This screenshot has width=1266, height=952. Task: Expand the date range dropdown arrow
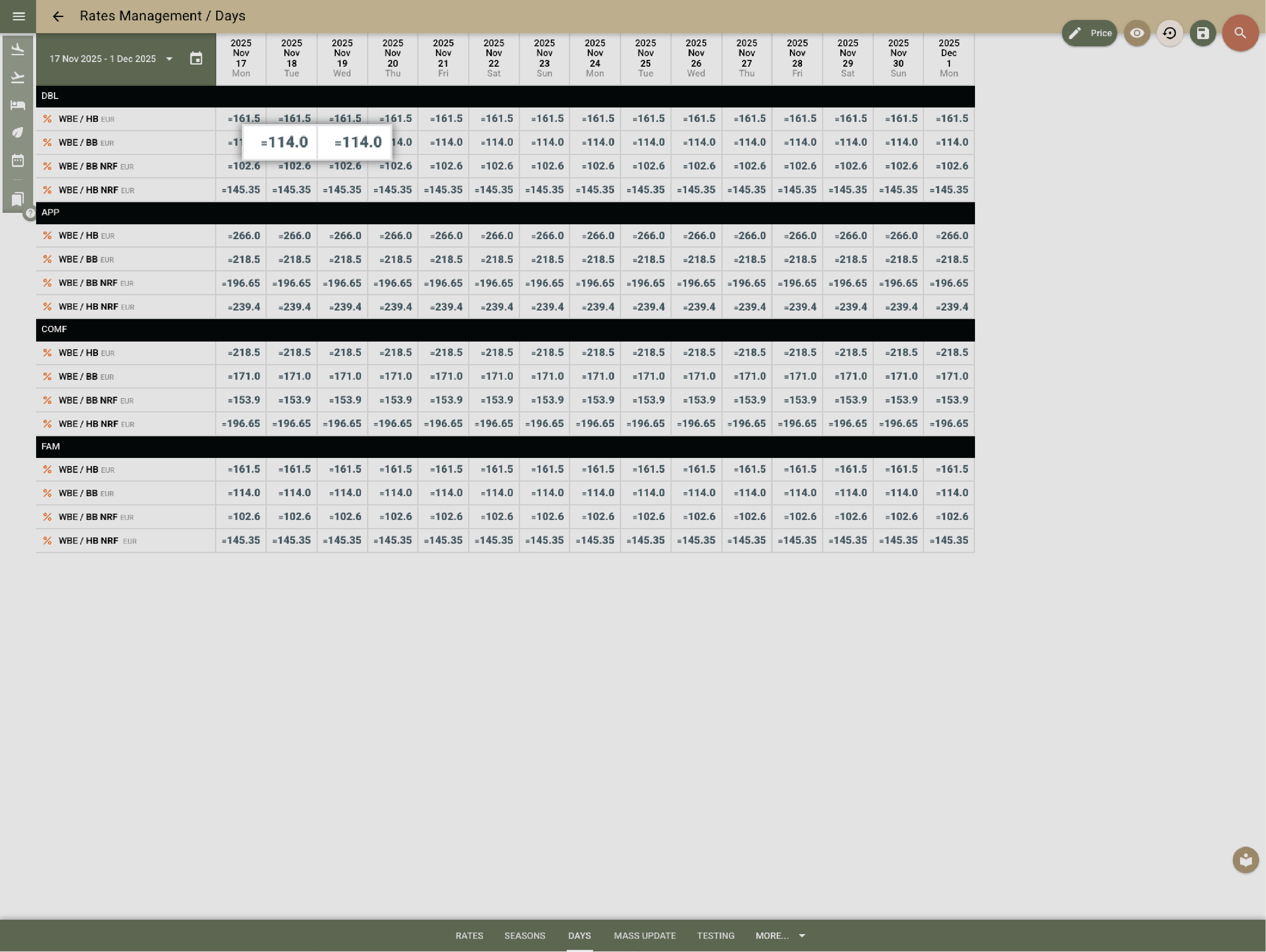(x=169, y=59)
